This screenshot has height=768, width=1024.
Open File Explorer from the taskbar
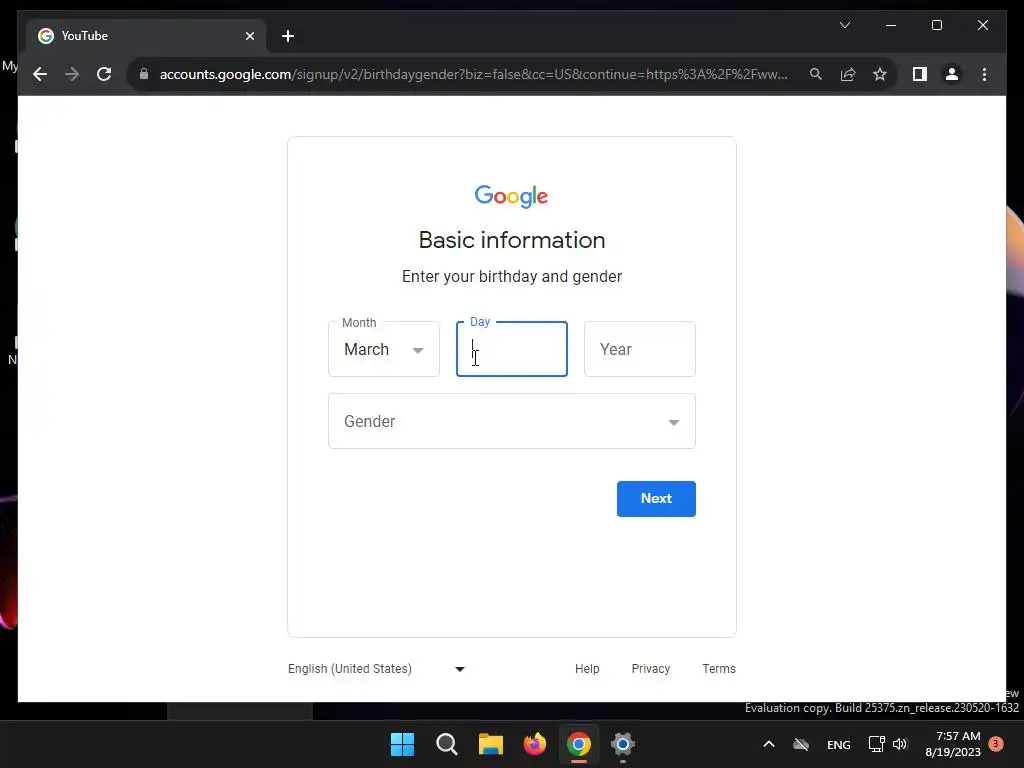click(490, 744)
